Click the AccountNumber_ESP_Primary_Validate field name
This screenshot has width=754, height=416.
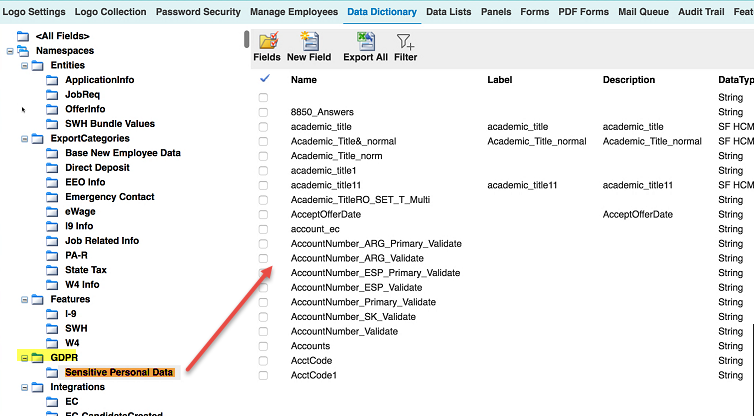click(375, 273)
